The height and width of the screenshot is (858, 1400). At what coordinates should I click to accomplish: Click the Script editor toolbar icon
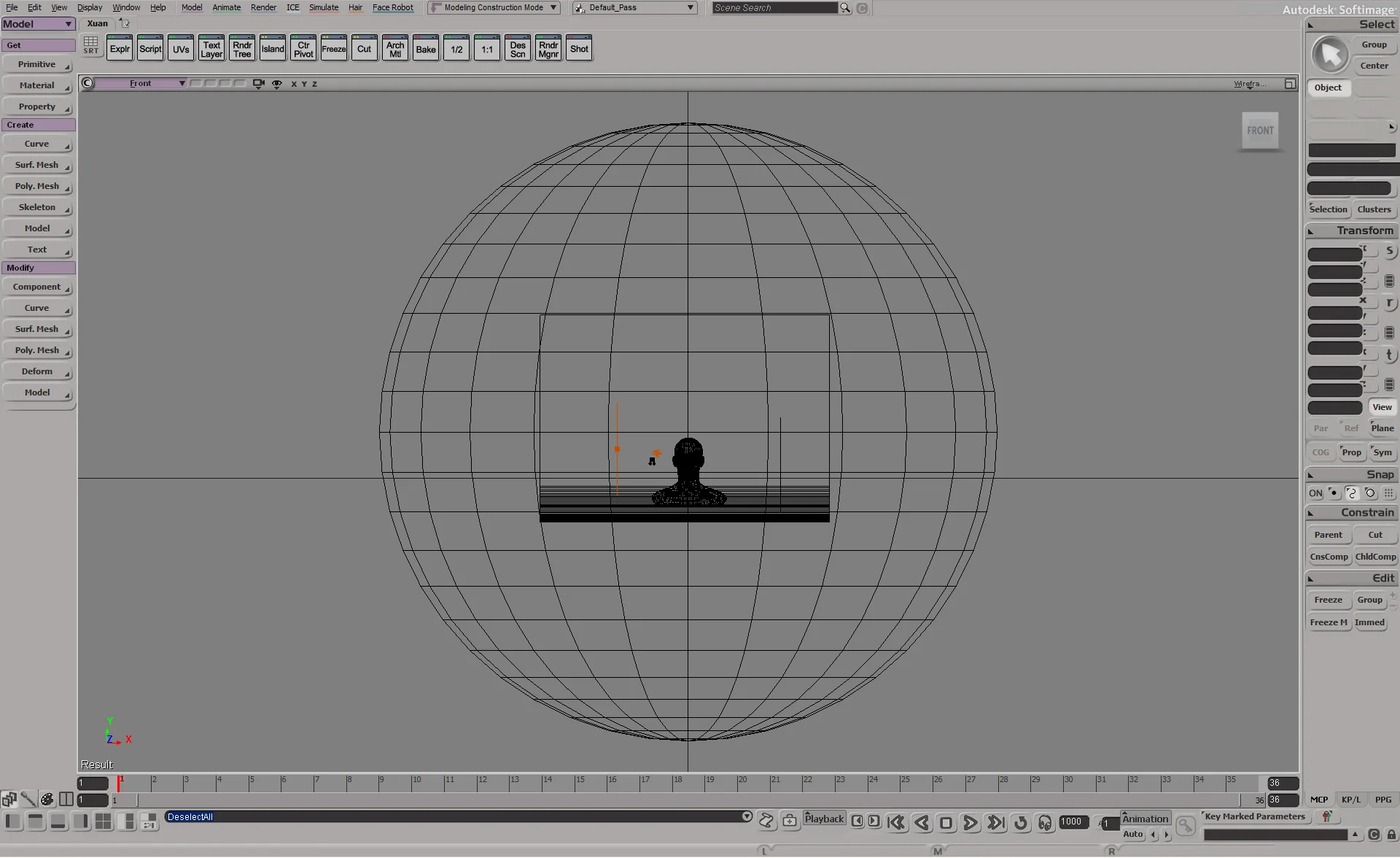[150, 49]
